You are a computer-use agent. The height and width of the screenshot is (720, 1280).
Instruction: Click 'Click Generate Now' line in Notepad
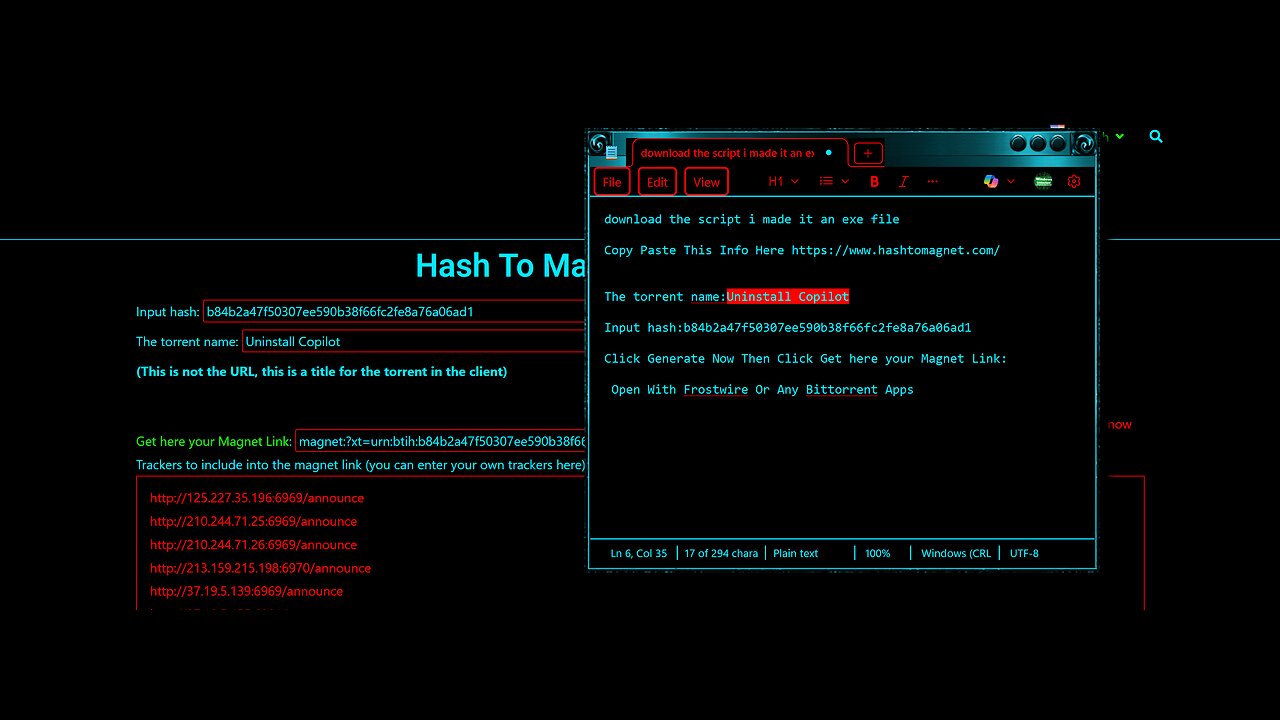[805, 358]
